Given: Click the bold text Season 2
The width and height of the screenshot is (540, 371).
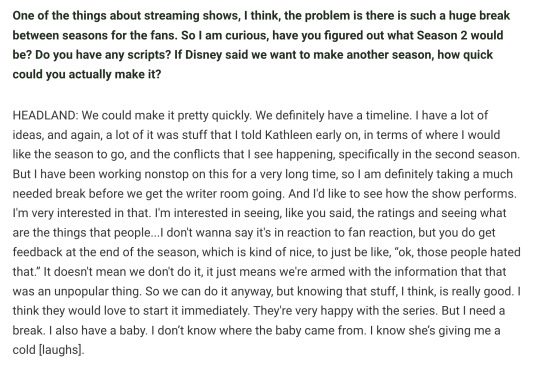Looking at the screenshot, I should 442,35.
